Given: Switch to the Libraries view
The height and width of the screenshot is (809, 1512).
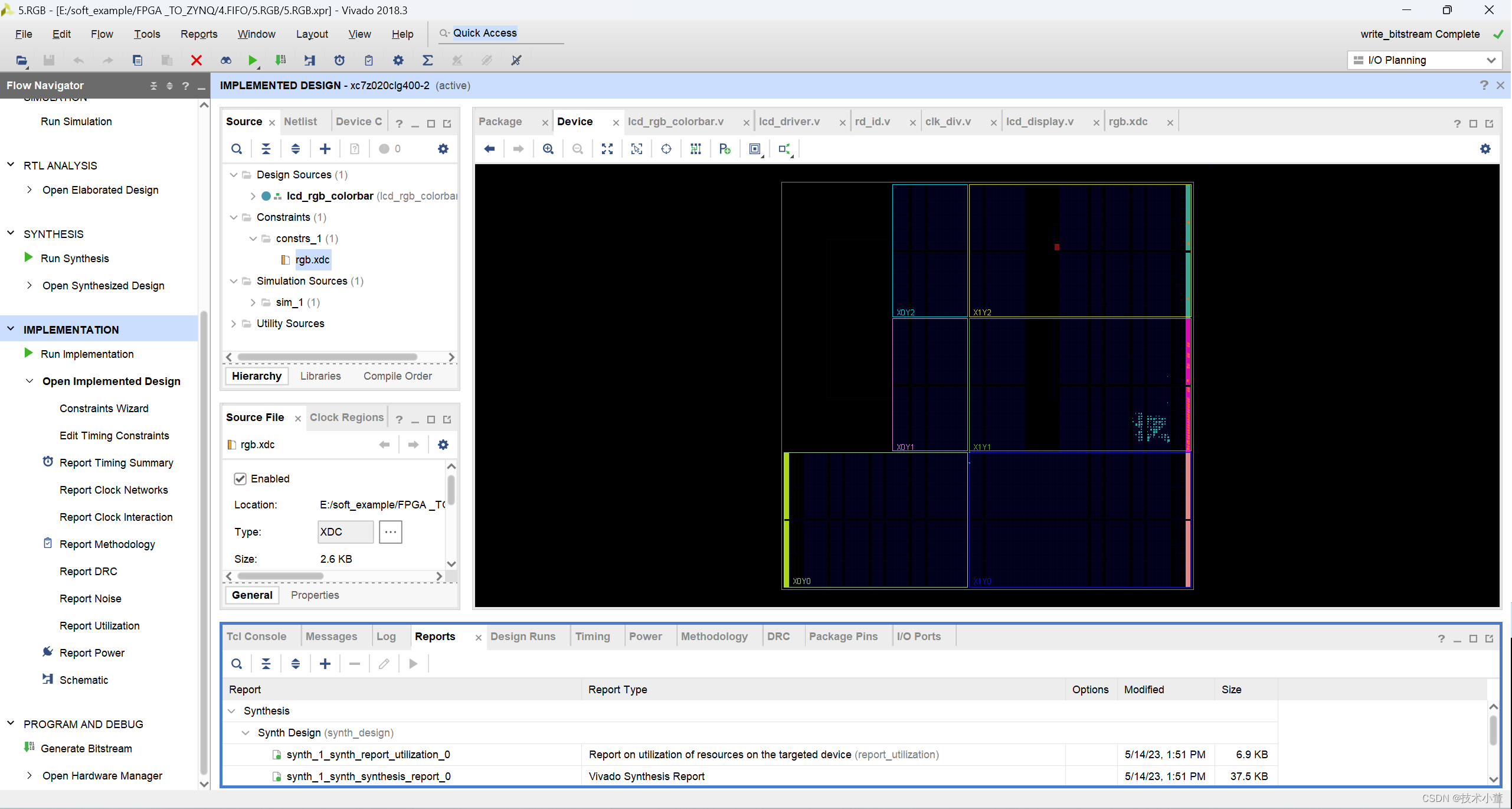Looking at the screenshot, I should point(320,376).
